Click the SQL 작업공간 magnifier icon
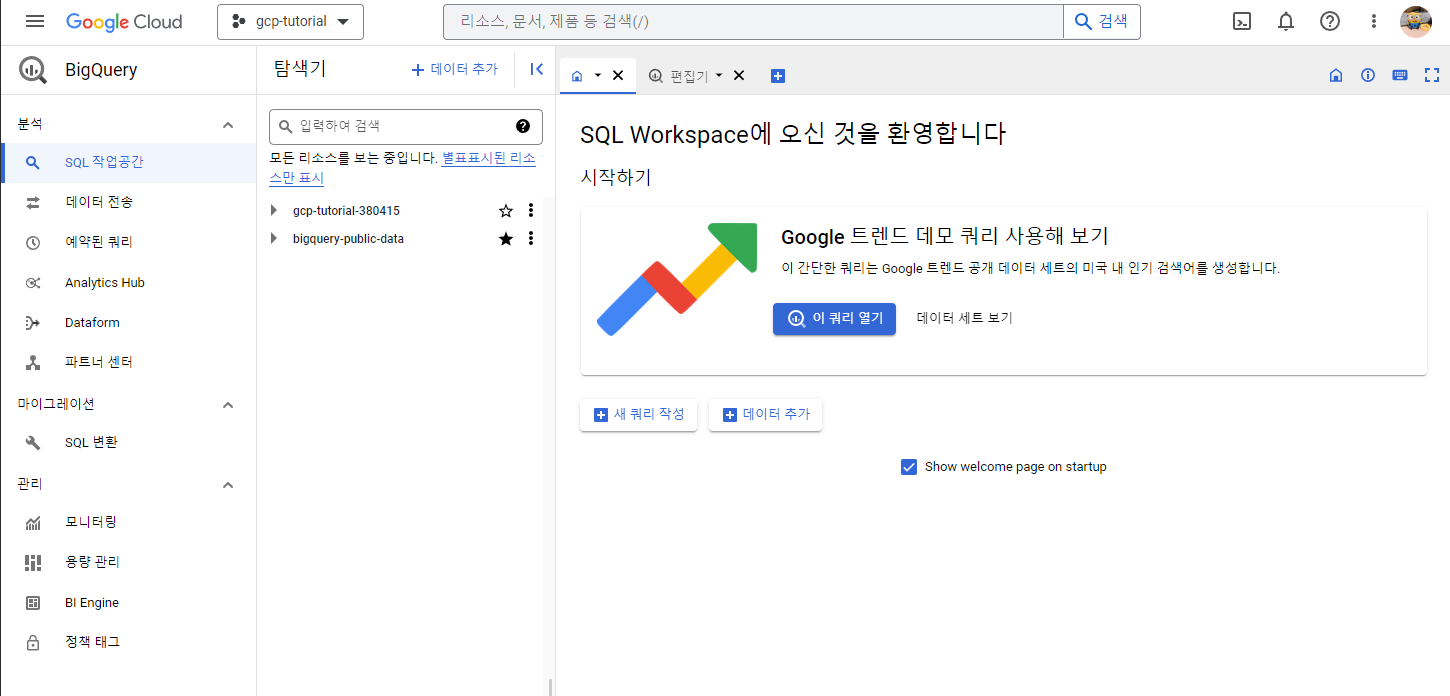The image size is (1450, 696). click(33, 163)
